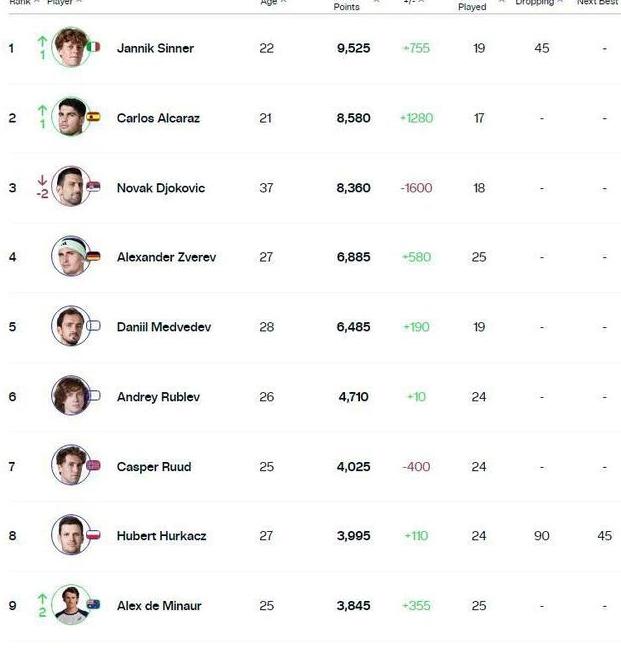
Task: Go to Daniil Medvedev's player page
Action: click(x=163, y=327)
